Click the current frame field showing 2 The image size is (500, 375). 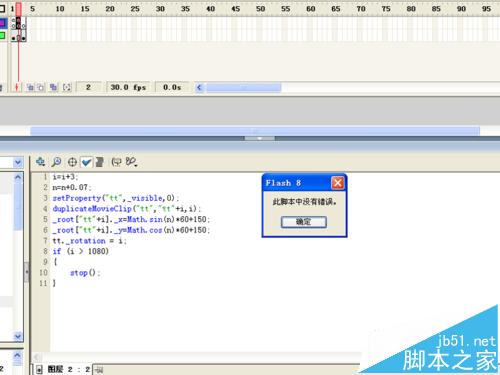tap(88, 87)
